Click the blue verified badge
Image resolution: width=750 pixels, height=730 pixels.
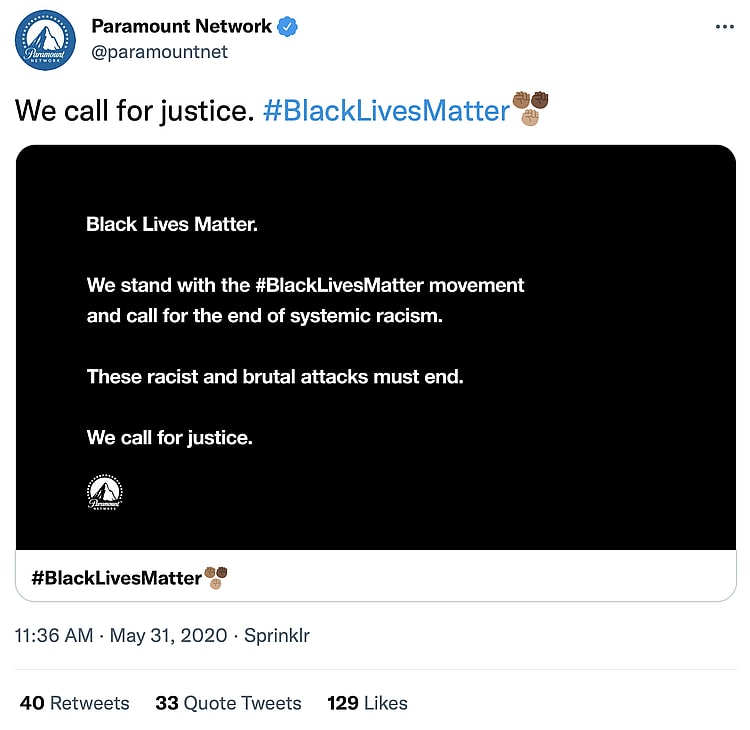coord(288,27)
